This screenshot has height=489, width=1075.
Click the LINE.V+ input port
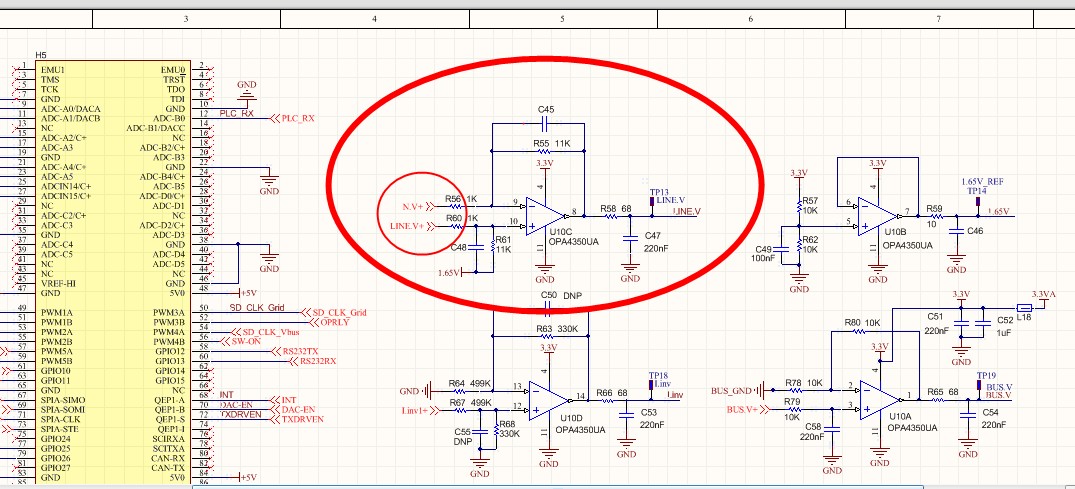coord(414,226)
